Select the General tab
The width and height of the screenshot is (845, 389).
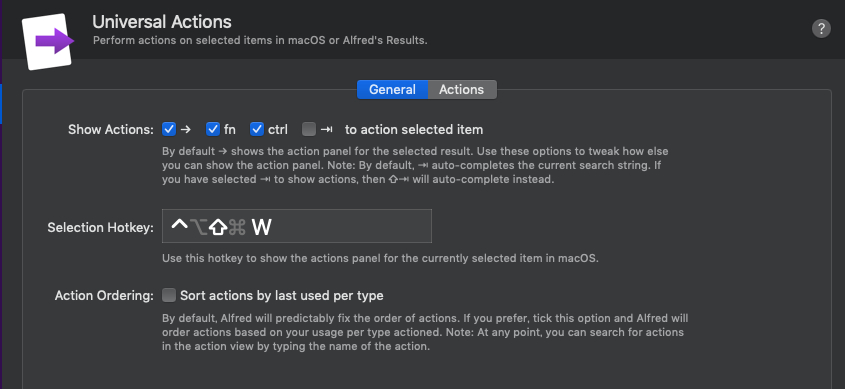click(392, 89)
